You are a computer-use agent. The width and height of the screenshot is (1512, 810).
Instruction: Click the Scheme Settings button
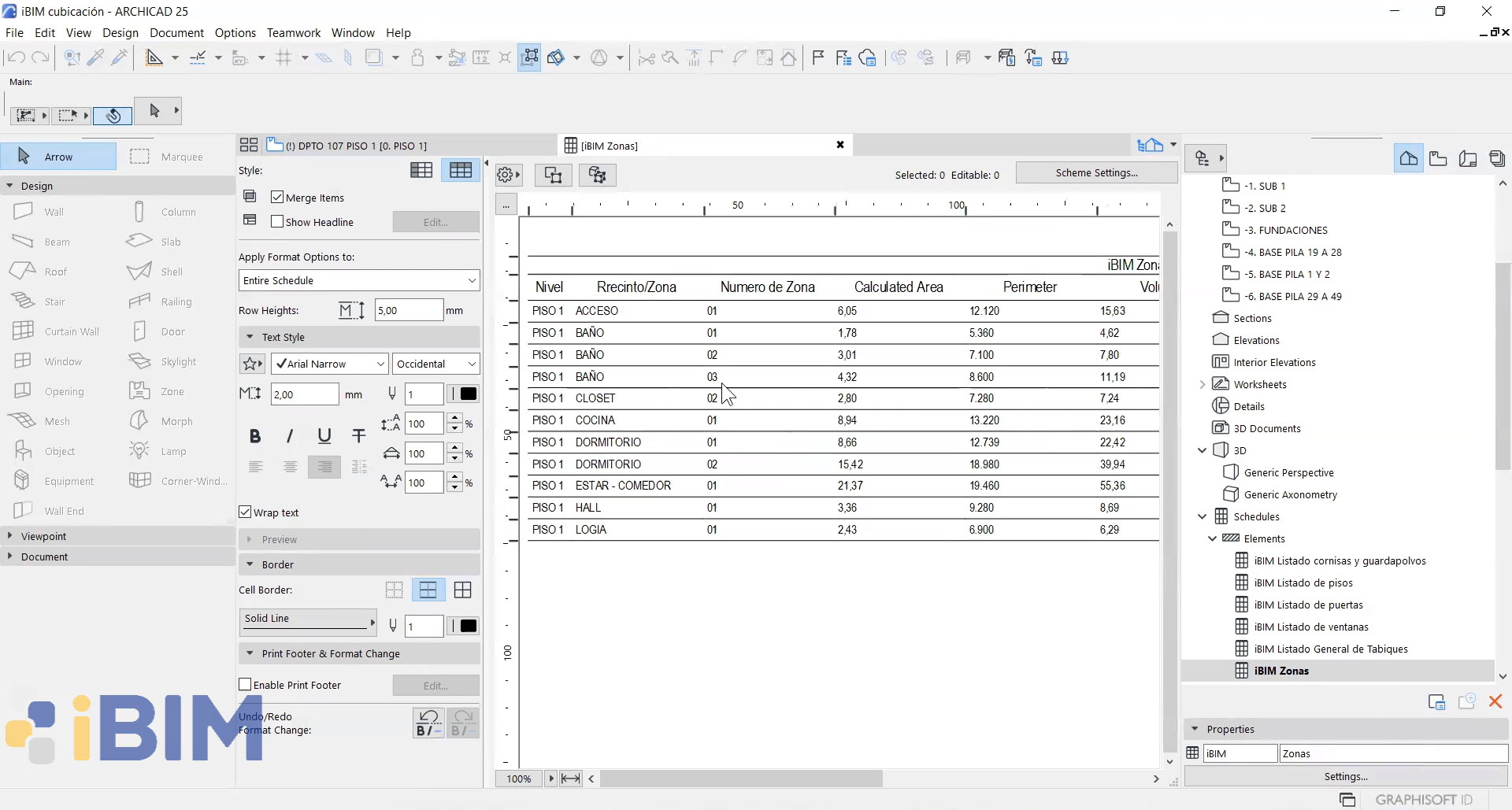(1096, 173)
